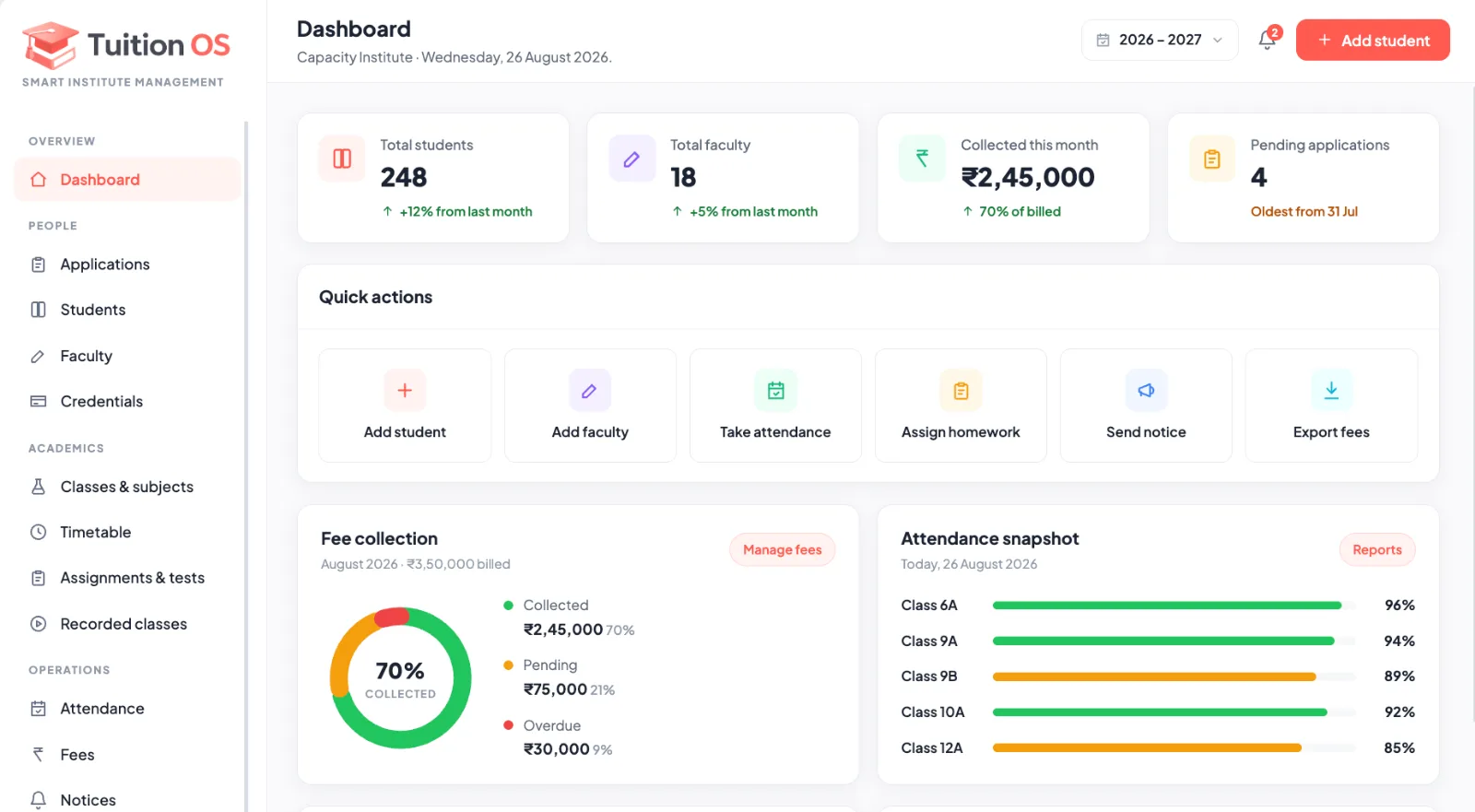The width and height of the screenshot is (1475, 812).
Task: Click the "70% of billed" text
Action: pyautogui.click(x=1020, y=211)
